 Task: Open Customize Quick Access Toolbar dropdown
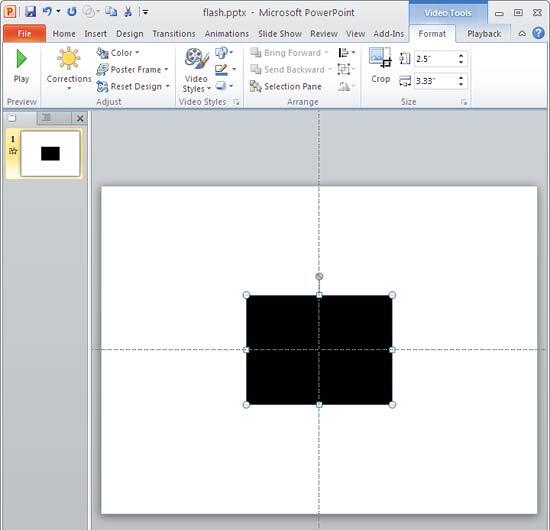(145, 12)
